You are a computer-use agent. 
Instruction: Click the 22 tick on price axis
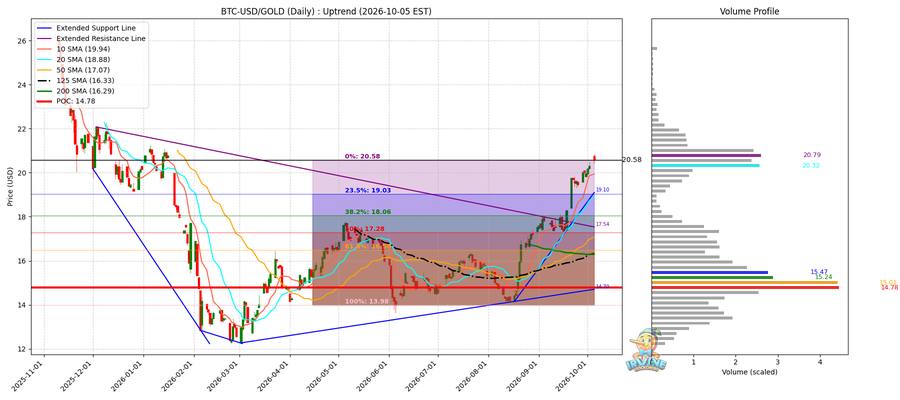[21, 129]
